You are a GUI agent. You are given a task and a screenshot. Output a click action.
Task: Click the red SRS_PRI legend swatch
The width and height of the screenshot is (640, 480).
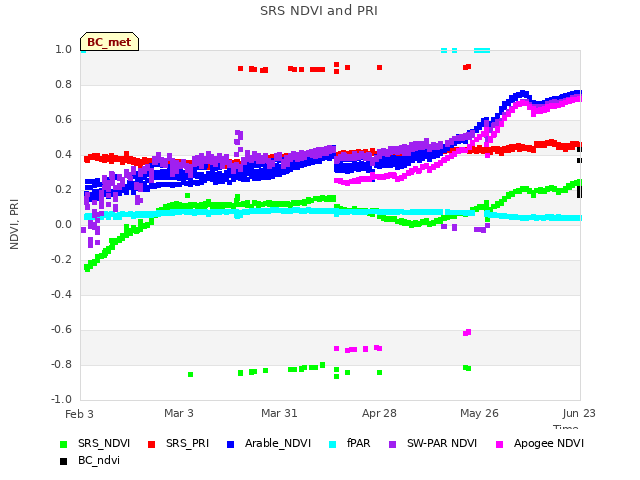point(151,444)
